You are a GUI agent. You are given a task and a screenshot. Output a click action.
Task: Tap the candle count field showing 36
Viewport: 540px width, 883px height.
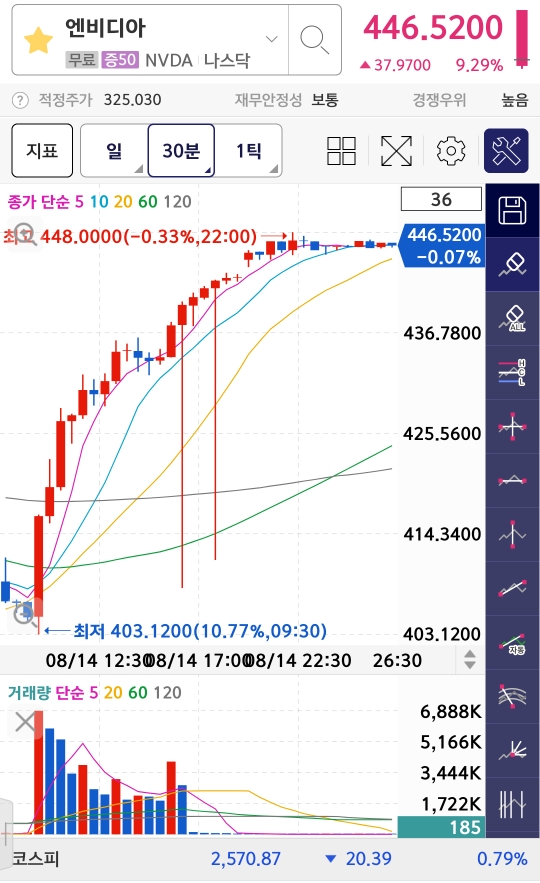click(x=441, y=199)
